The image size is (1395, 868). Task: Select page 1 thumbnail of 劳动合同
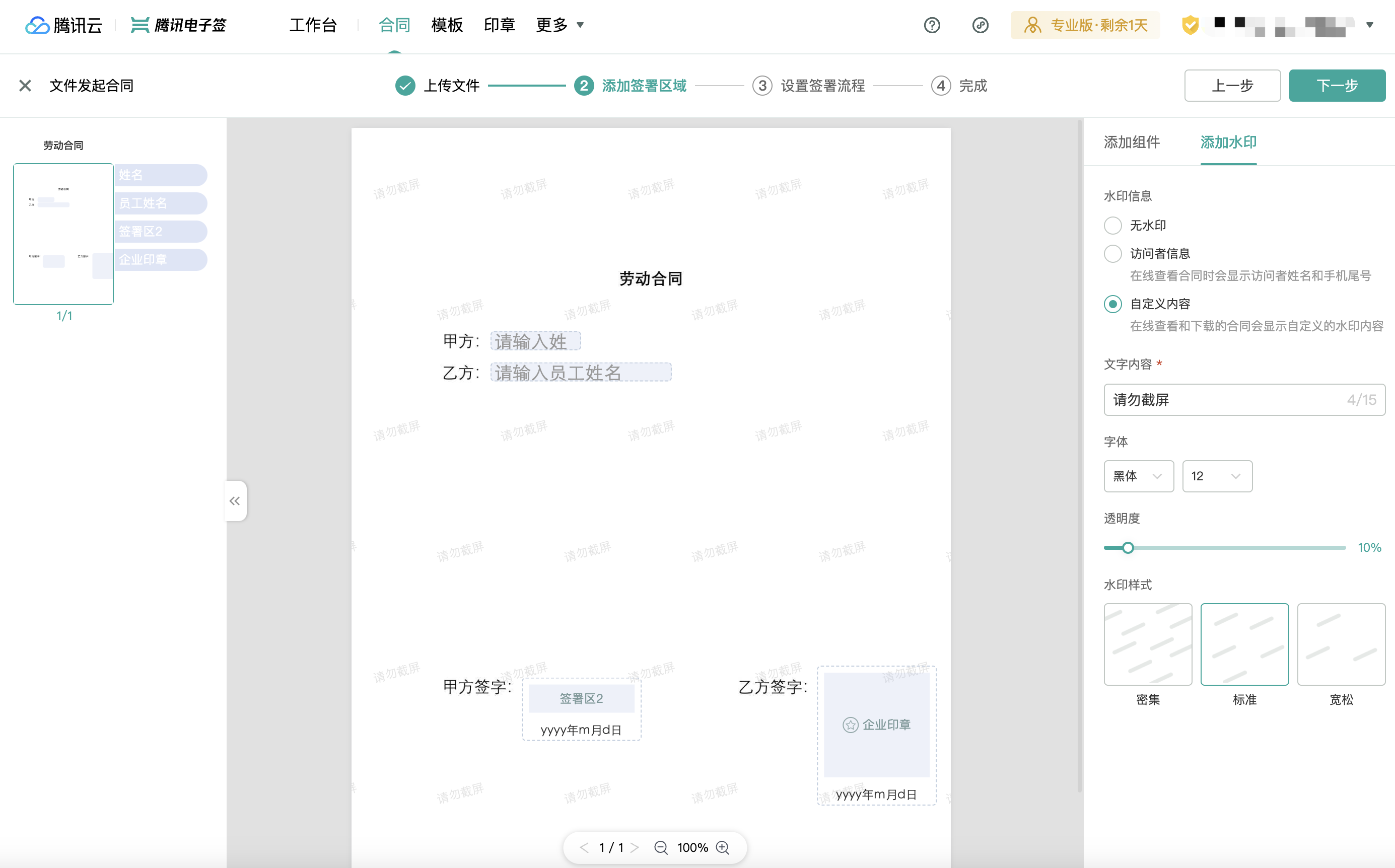pyautogui.click(x=63, y=234)
